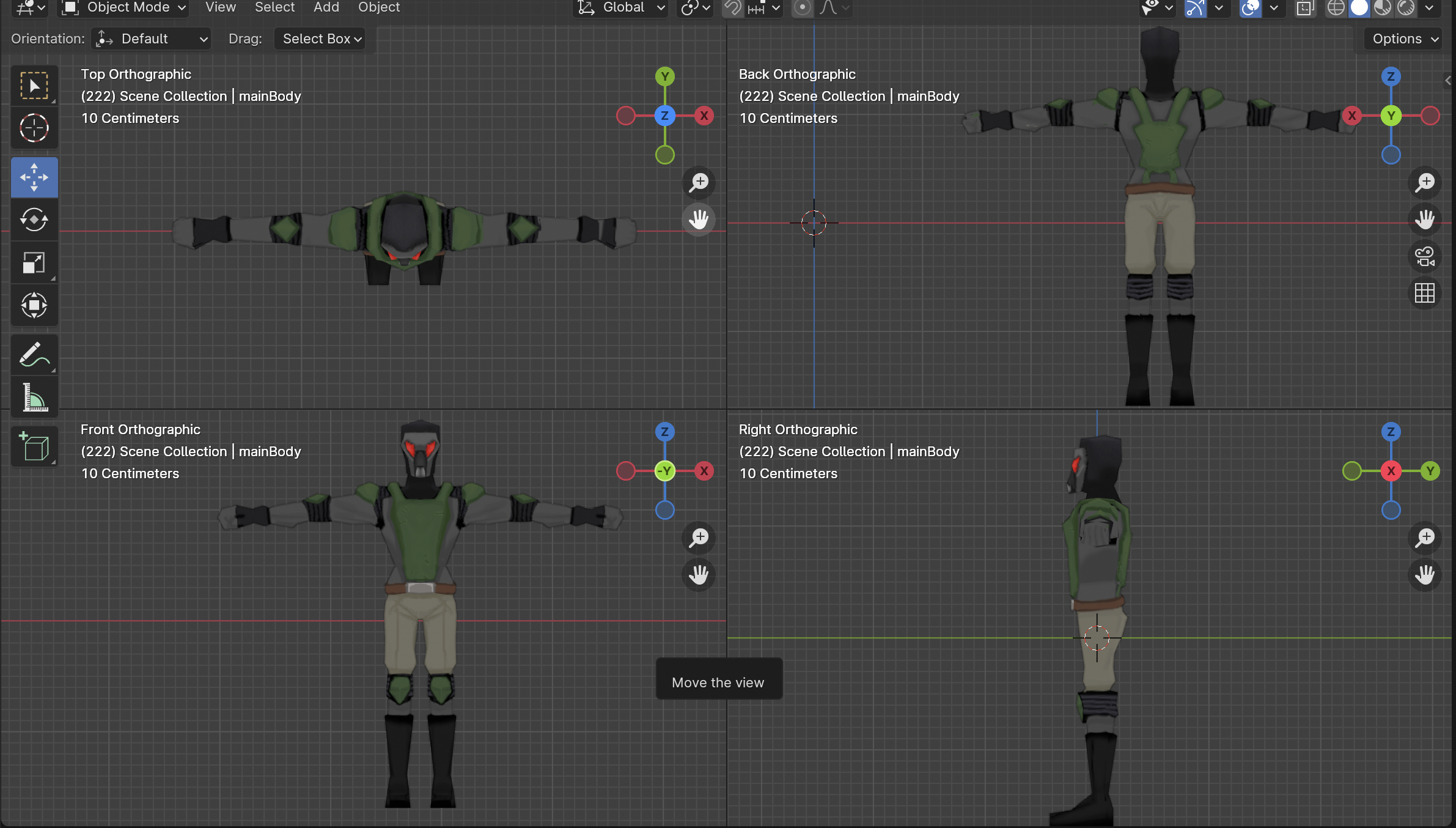Toggle camera view in Back Orthographic viewport
The width and height of the screenshot is (1456, 828).
click(x=1425, y=256)
